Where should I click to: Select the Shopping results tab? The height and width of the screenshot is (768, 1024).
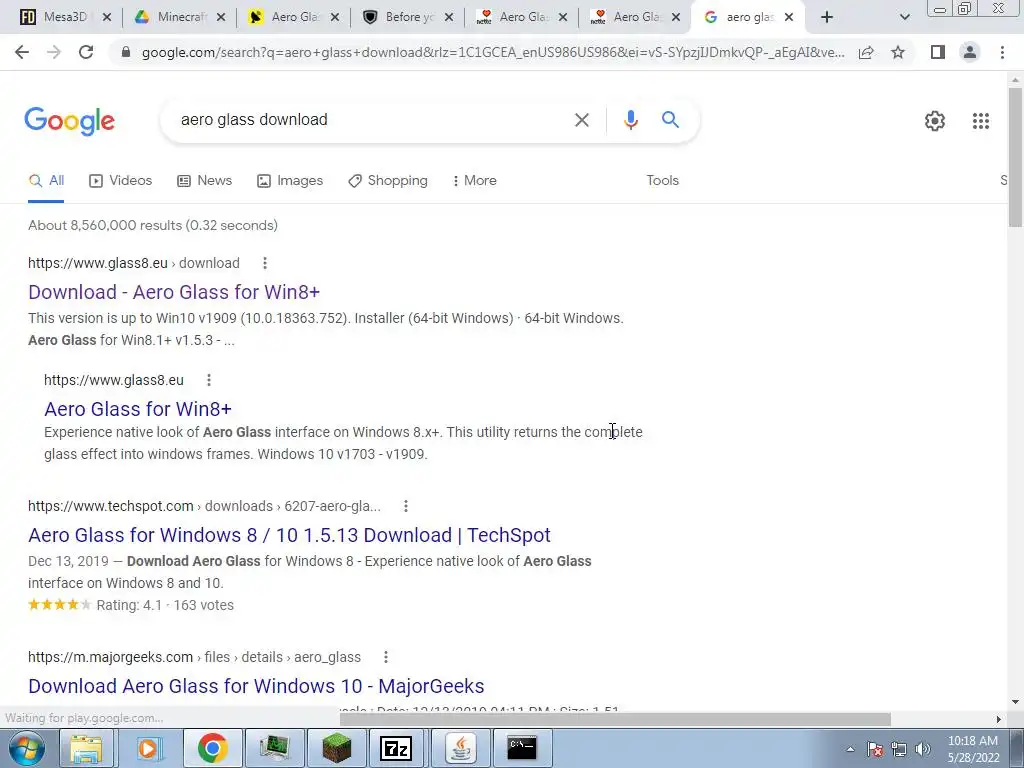click(388, 181)
